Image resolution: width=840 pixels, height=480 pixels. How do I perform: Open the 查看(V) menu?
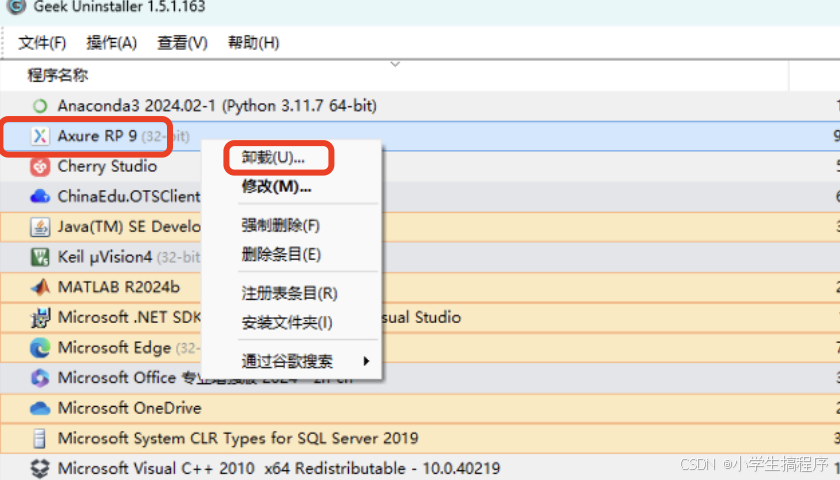tap(182, 43)
